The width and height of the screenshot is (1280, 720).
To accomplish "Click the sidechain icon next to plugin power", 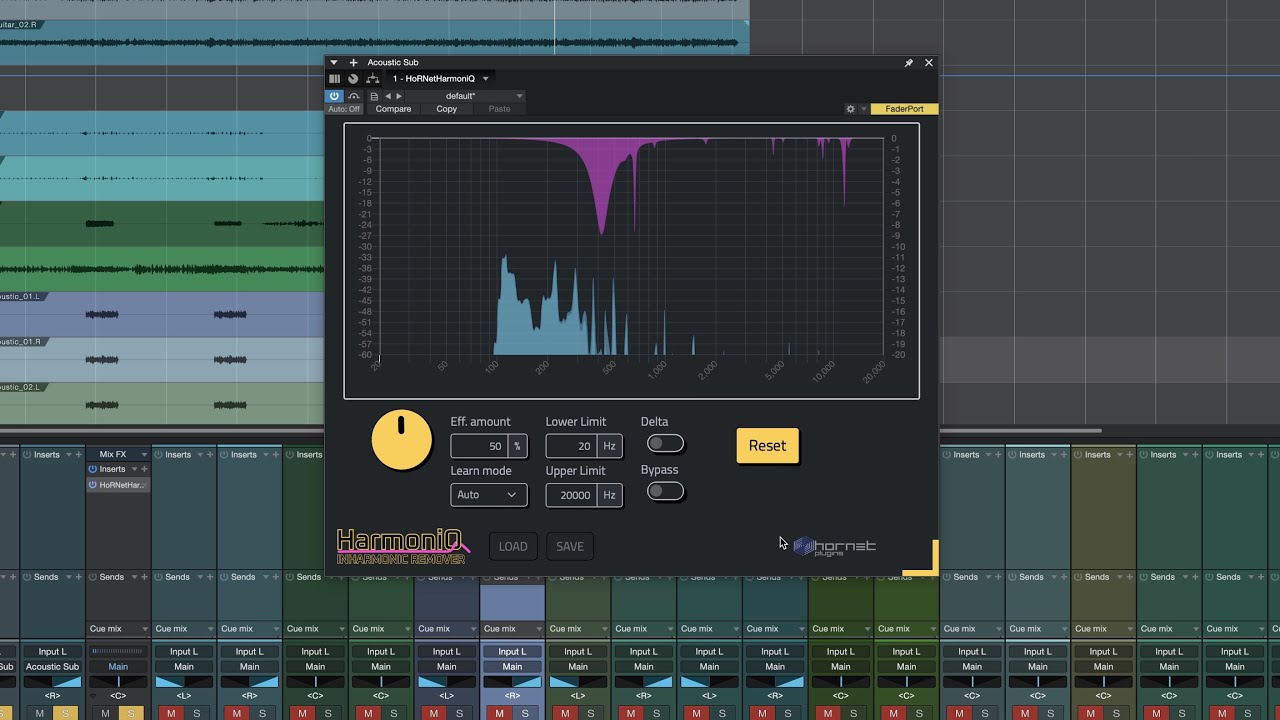I will coord(353,96).
